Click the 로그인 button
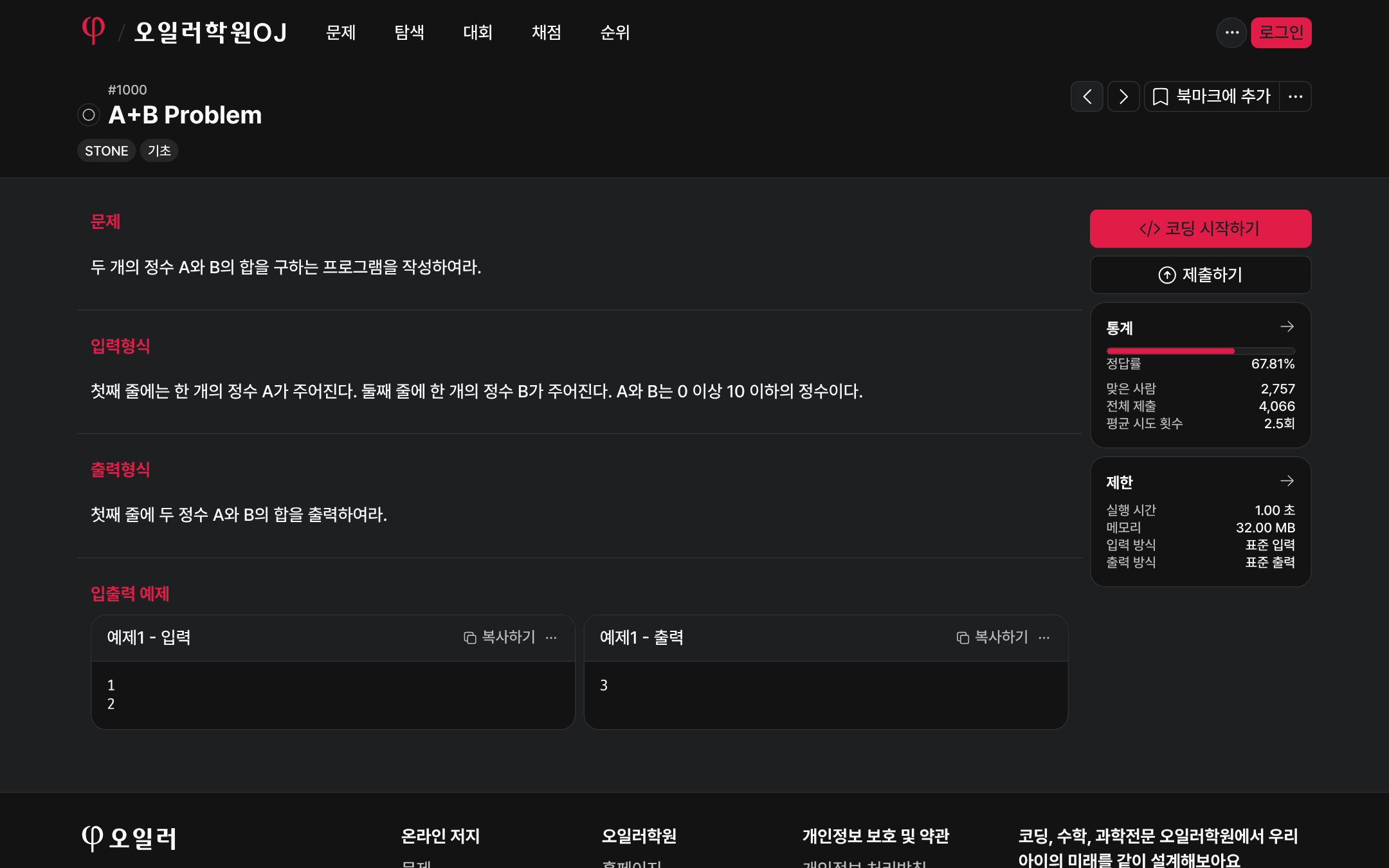Screen dimensions: 1389x868 click(x=1281, y=32)
